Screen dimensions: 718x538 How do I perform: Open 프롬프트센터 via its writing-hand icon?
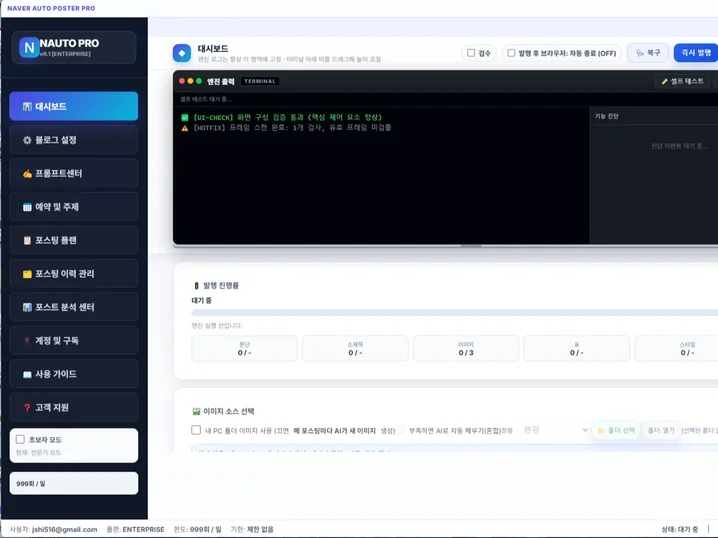(28, 174)
